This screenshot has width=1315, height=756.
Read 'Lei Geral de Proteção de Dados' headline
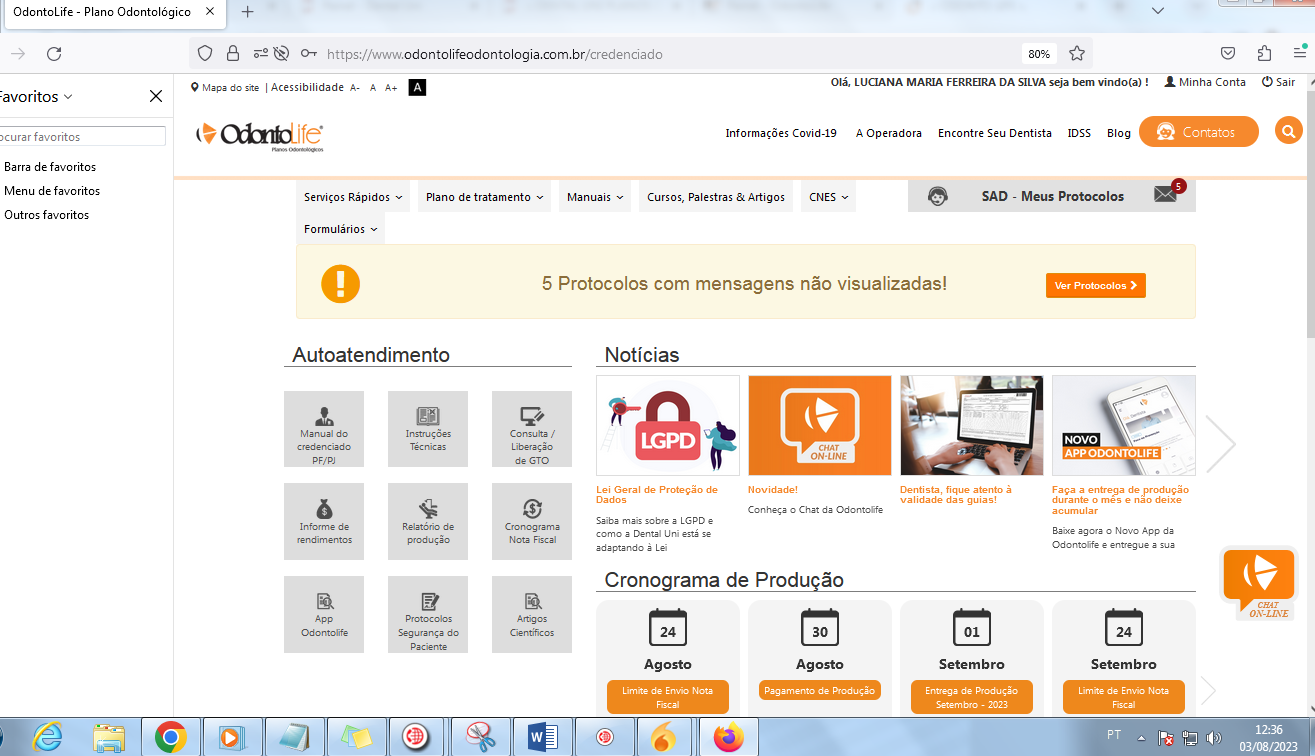point(657,494)
